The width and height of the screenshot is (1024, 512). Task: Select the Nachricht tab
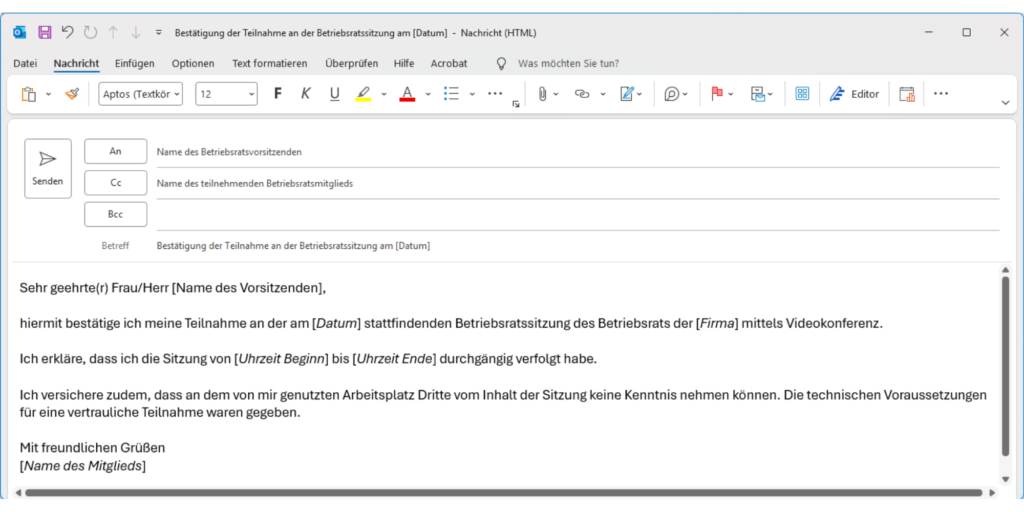pyautogui.click(x=76, y=63)
